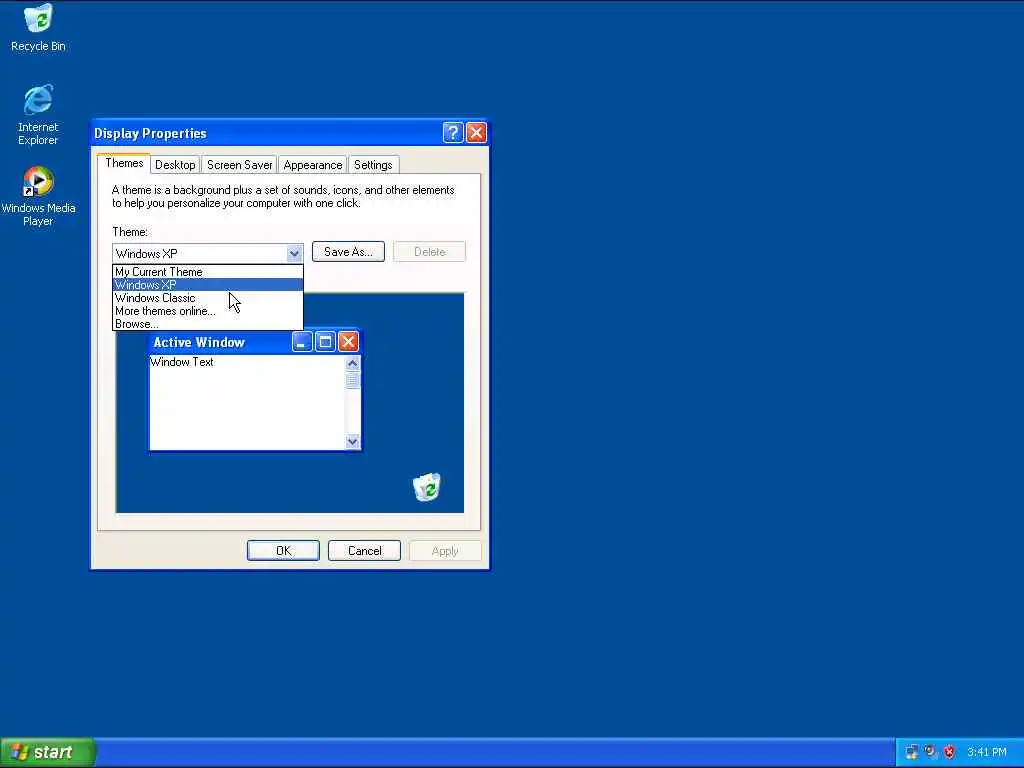Select the Windows XP theme option
This screenshot has width=1024, height=768.
208,285
